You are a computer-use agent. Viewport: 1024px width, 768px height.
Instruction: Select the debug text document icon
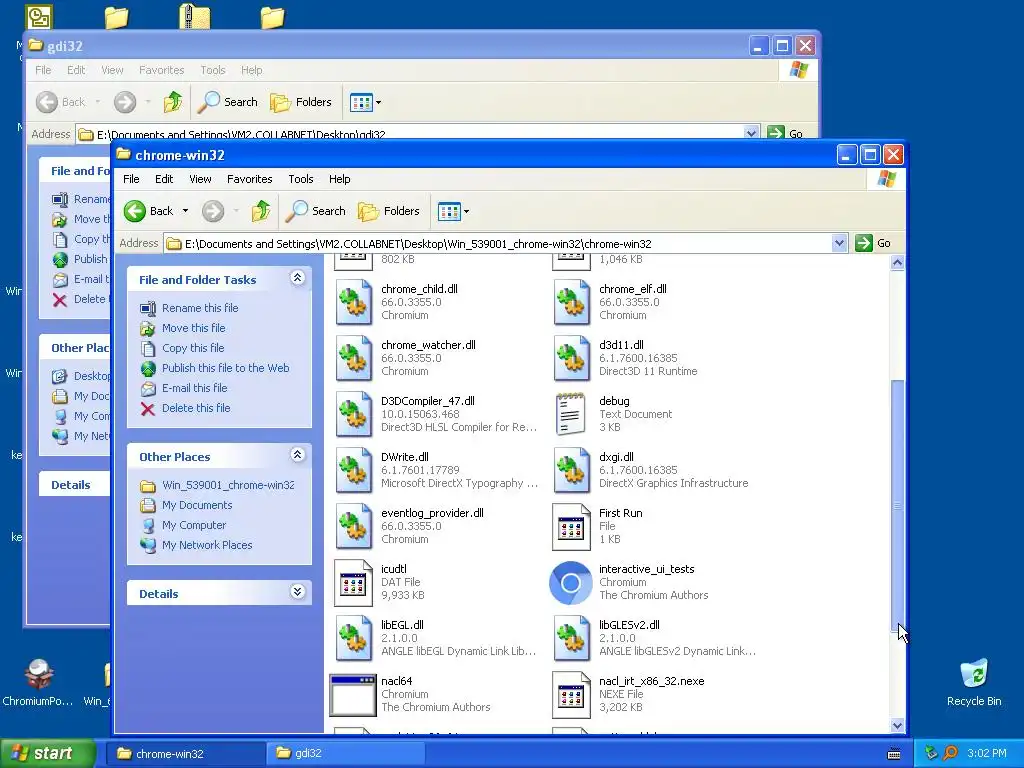pyautogui.click(x=571, y=414)
